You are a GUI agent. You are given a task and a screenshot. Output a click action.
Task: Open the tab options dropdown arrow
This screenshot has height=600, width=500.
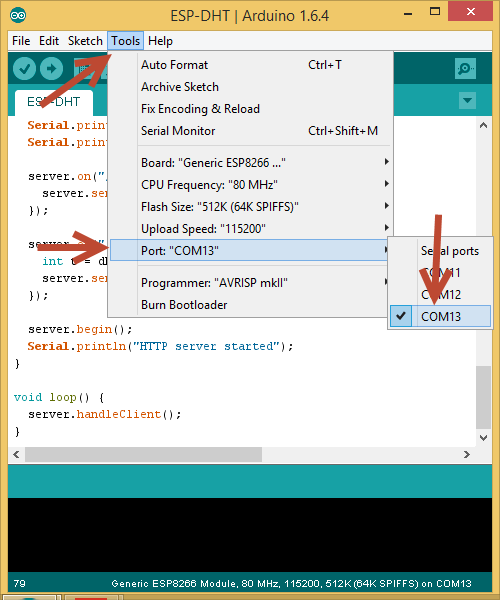click(467, 101)
